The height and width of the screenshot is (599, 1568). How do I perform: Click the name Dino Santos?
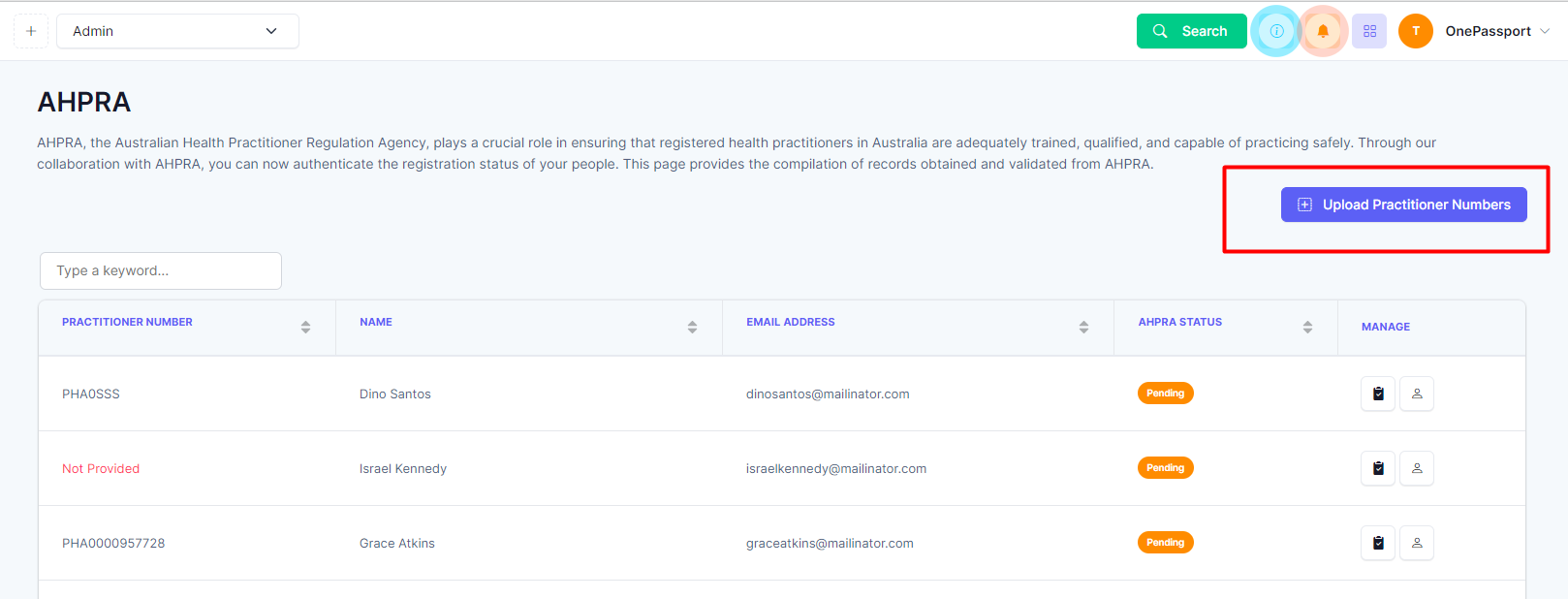tap(395, 394)
